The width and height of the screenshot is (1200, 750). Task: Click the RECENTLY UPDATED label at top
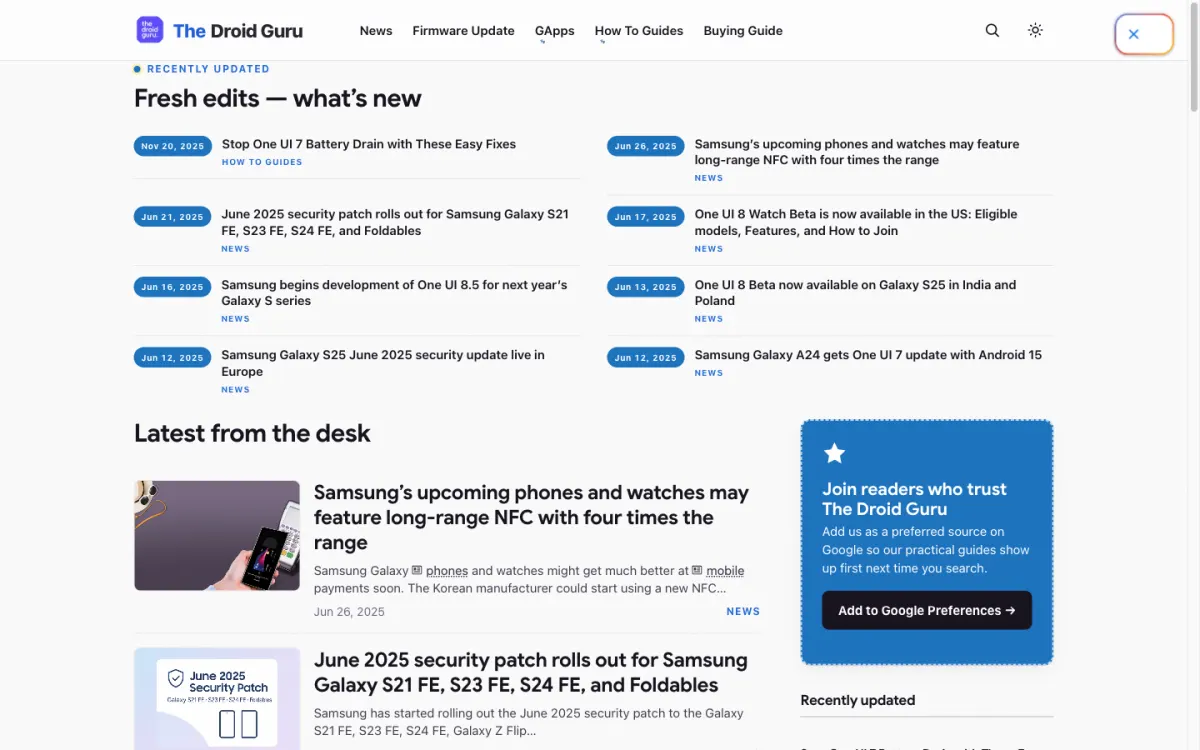click(208, 69)
